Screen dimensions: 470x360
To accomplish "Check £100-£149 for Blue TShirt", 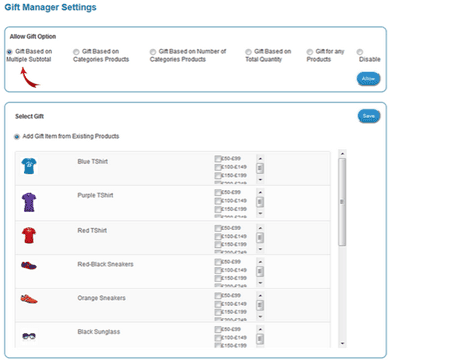I will [x=218, y=167].
